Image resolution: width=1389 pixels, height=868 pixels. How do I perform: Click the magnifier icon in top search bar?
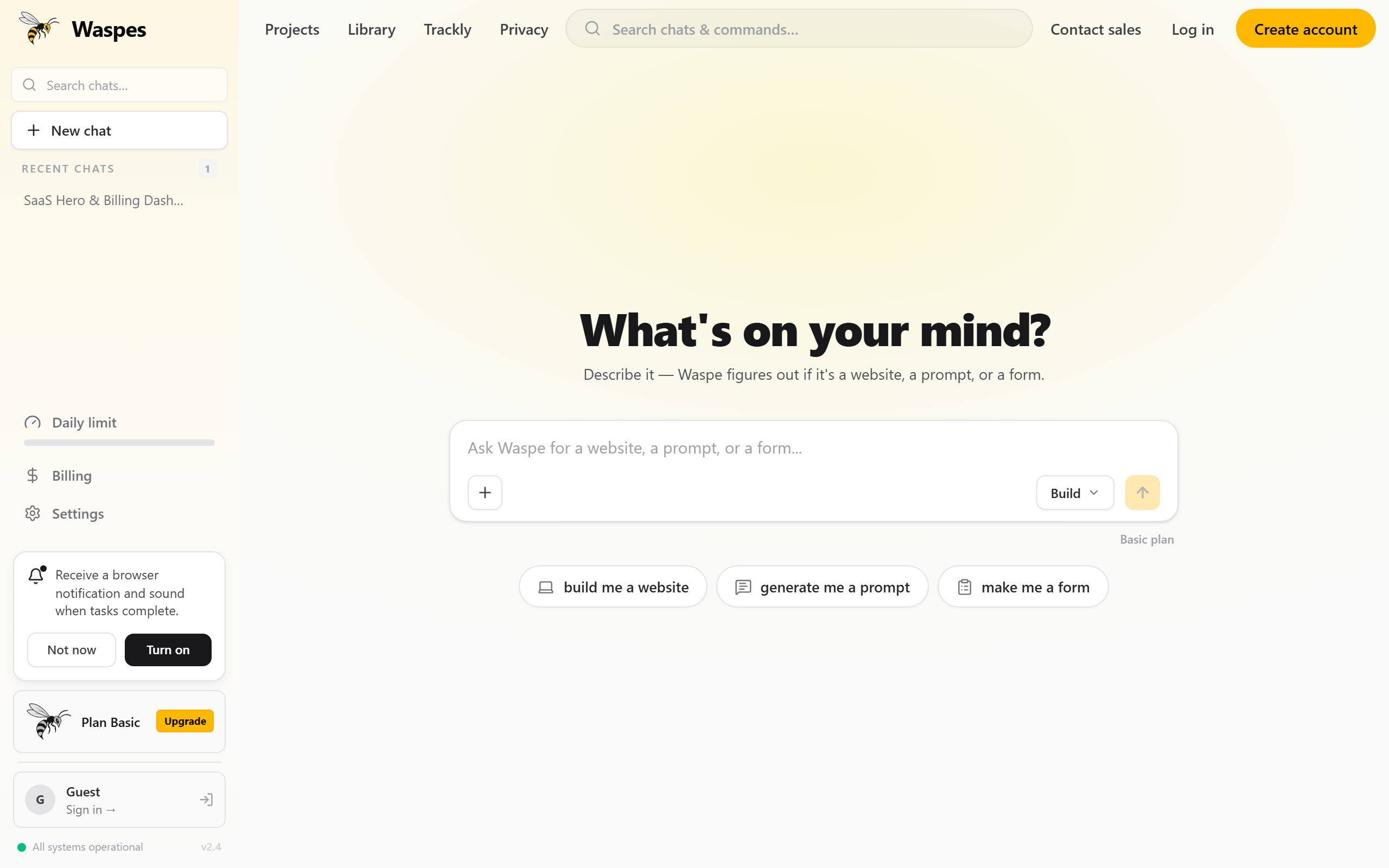point(592,29)
